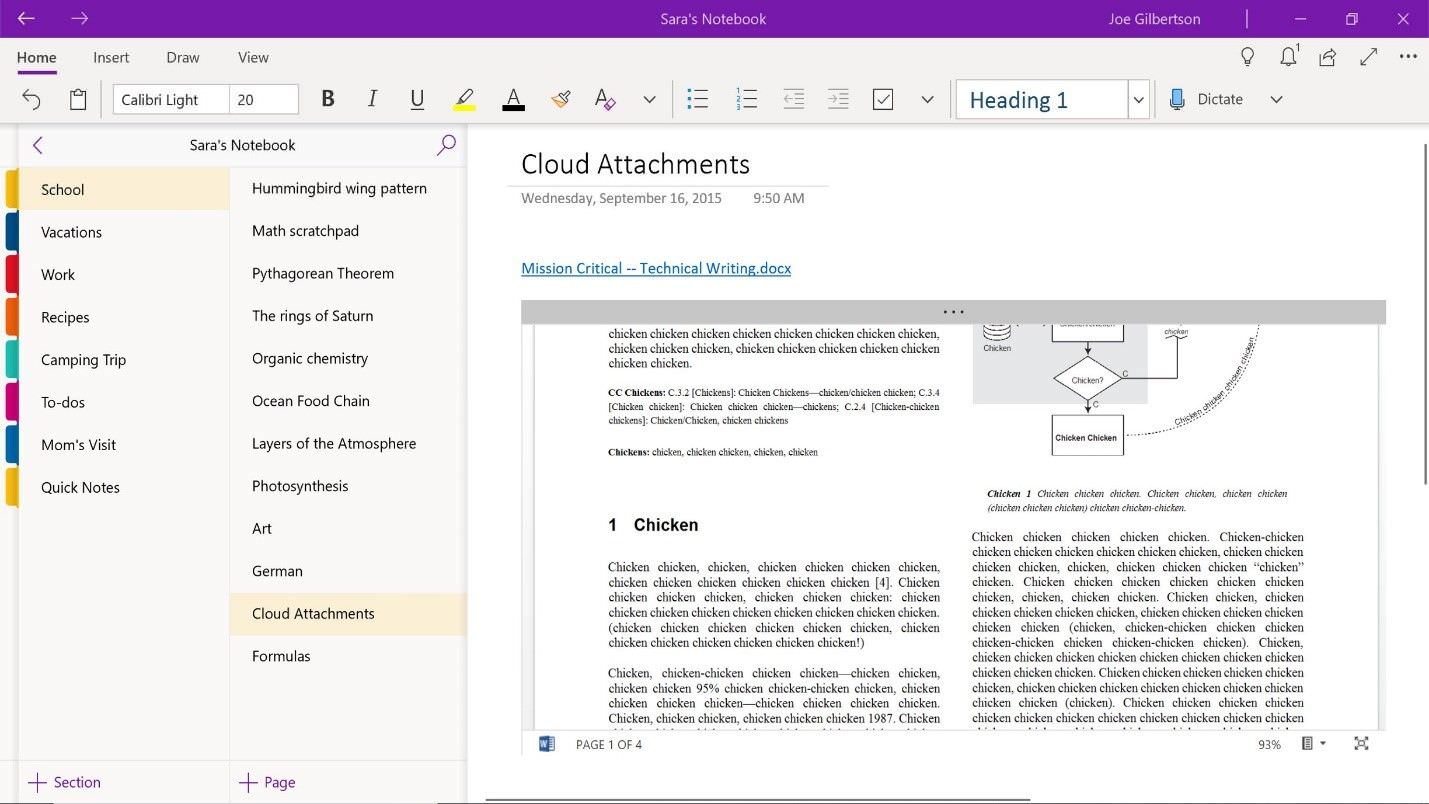The height and width of the screenshot is (804, 1429).
Task: Add a new section
Action: click(64, 782)
